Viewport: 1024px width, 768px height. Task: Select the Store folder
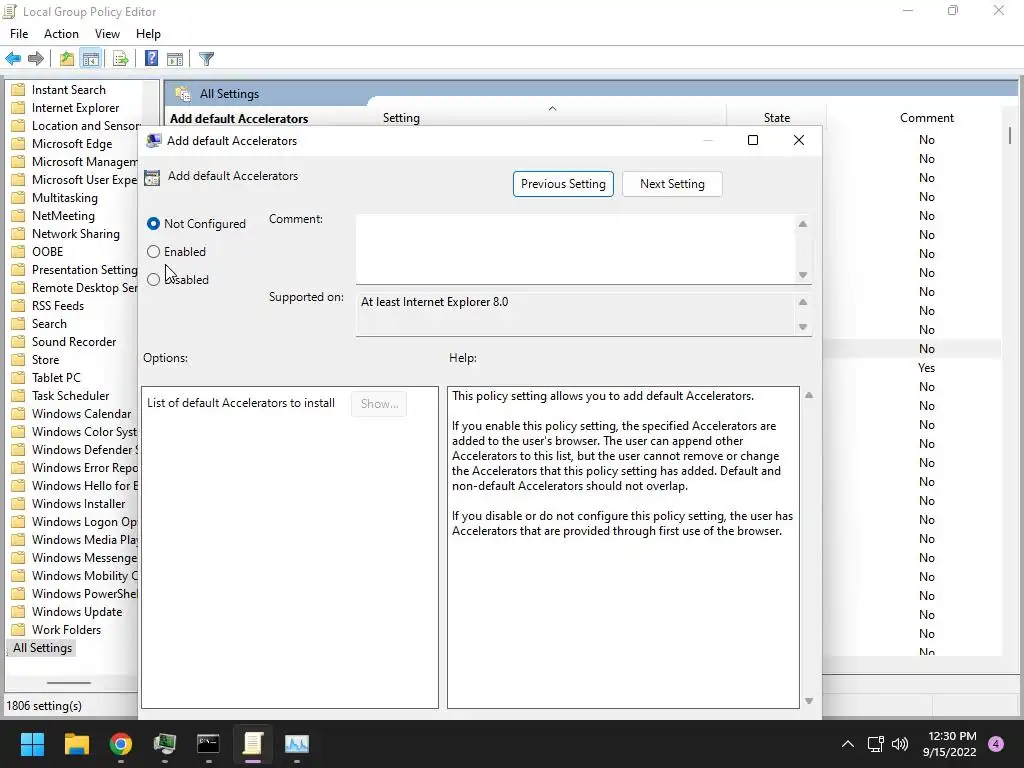pos(45,360)
